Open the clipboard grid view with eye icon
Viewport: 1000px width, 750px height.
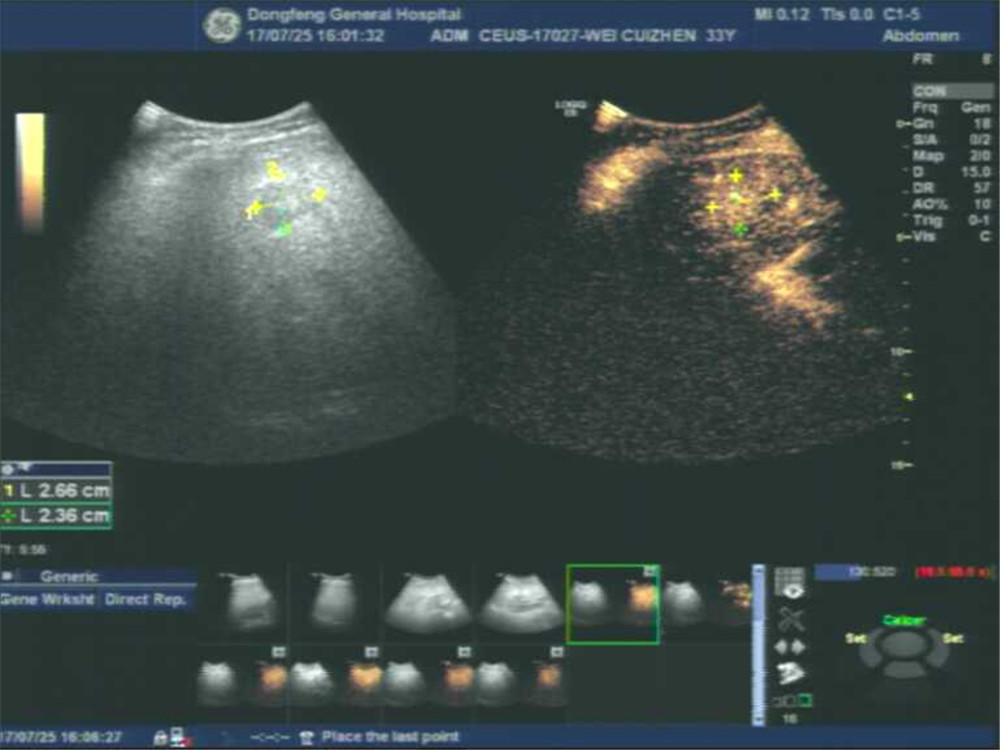click(x=790, y=583)
